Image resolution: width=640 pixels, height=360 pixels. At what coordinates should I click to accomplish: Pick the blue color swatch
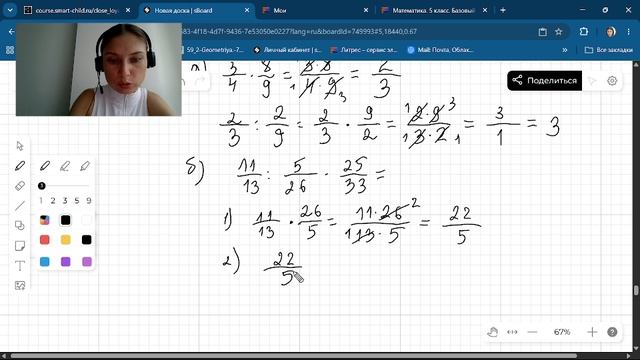coord(45,261)
